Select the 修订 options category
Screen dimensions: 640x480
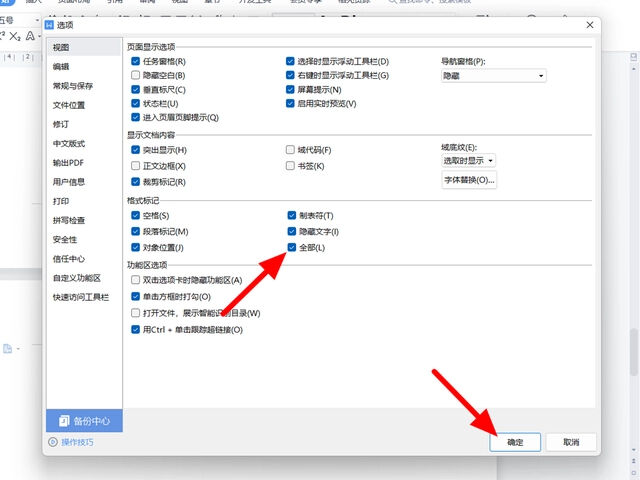84,124
